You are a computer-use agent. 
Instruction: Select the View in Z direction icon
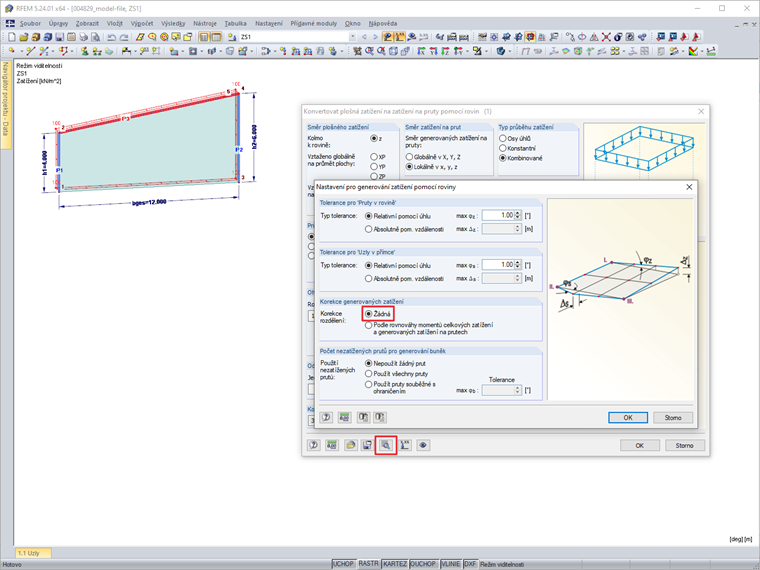(x=445, y=51)
